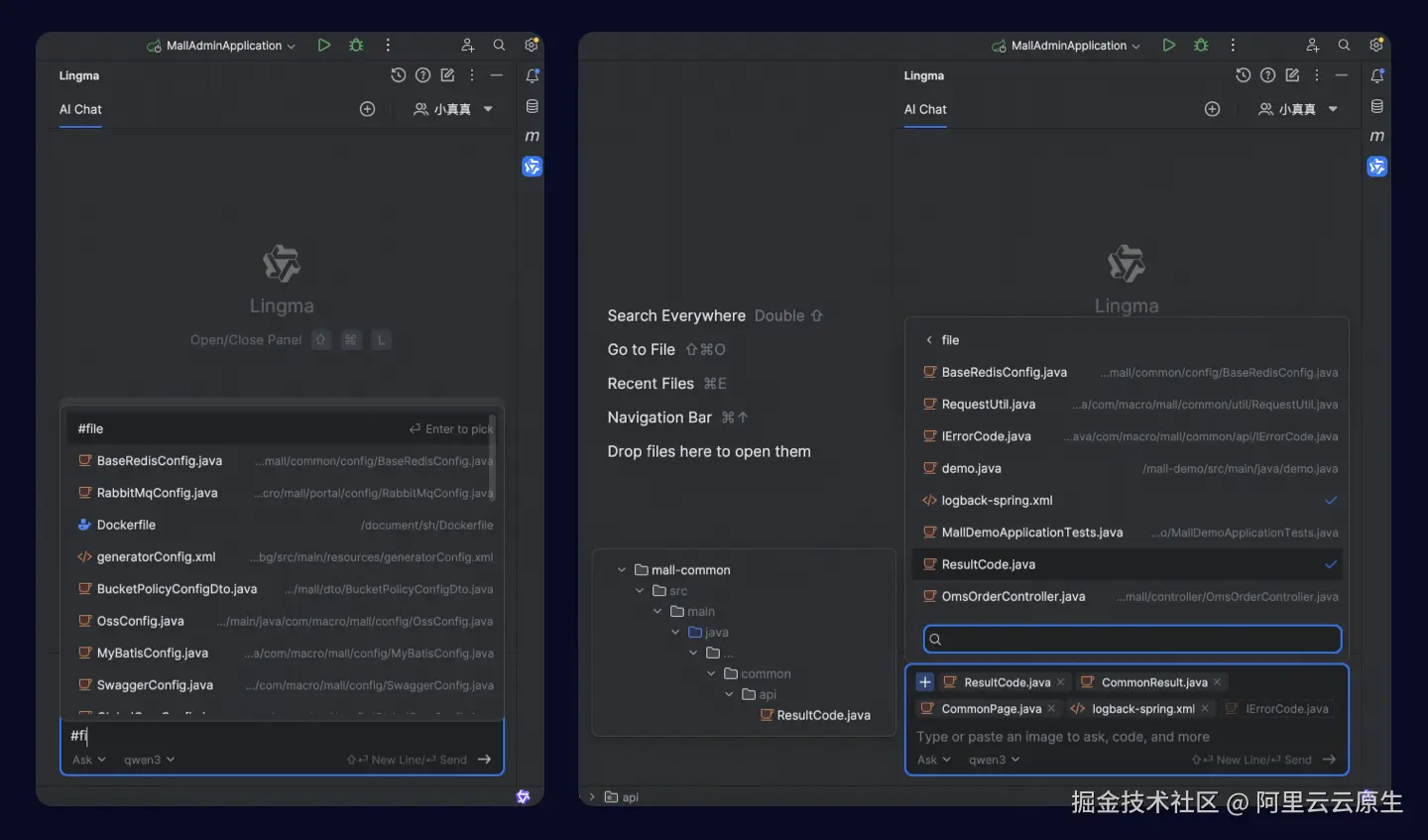
Task: Open ResultCode.java in the project tree
Action: pos(815,715)
